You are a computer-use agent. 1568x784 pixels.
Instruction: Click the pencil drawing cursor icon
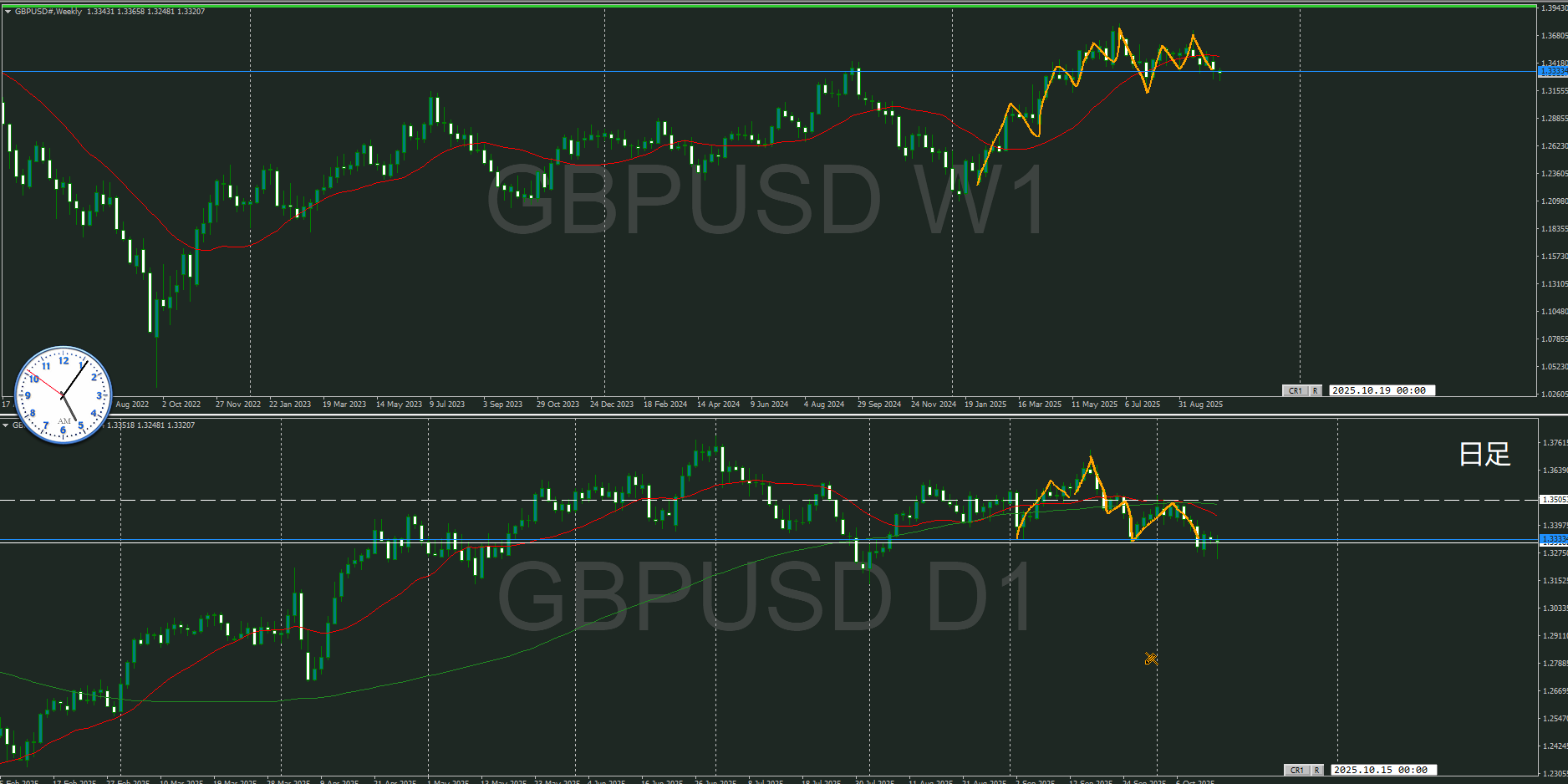point(1151,659)
